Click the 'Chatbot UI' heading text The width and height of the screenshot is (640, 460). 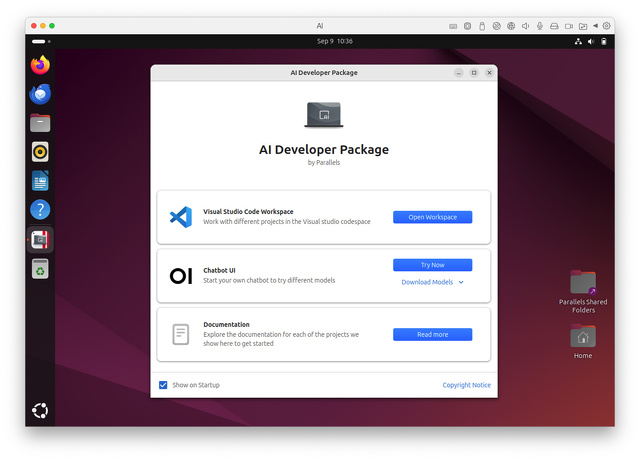[x=219, y=270]
